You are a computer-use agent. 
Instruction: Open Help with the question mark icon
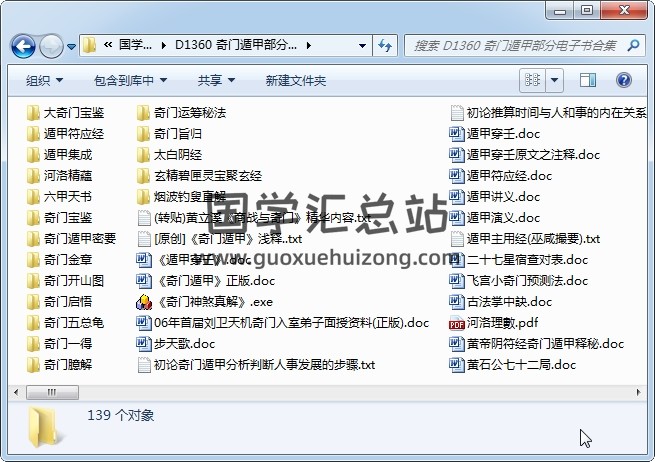click(x=623, y=80)
